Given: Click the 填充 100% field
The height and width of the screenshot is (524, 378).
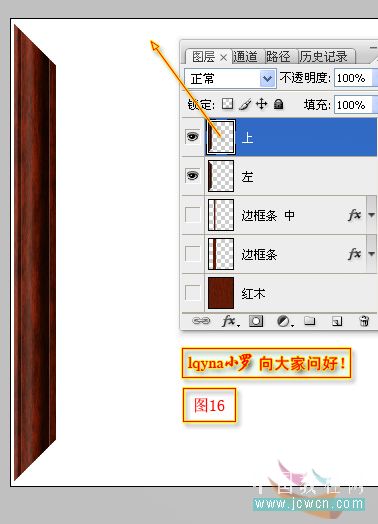Looking at the screenshot, I should point(353,105).
